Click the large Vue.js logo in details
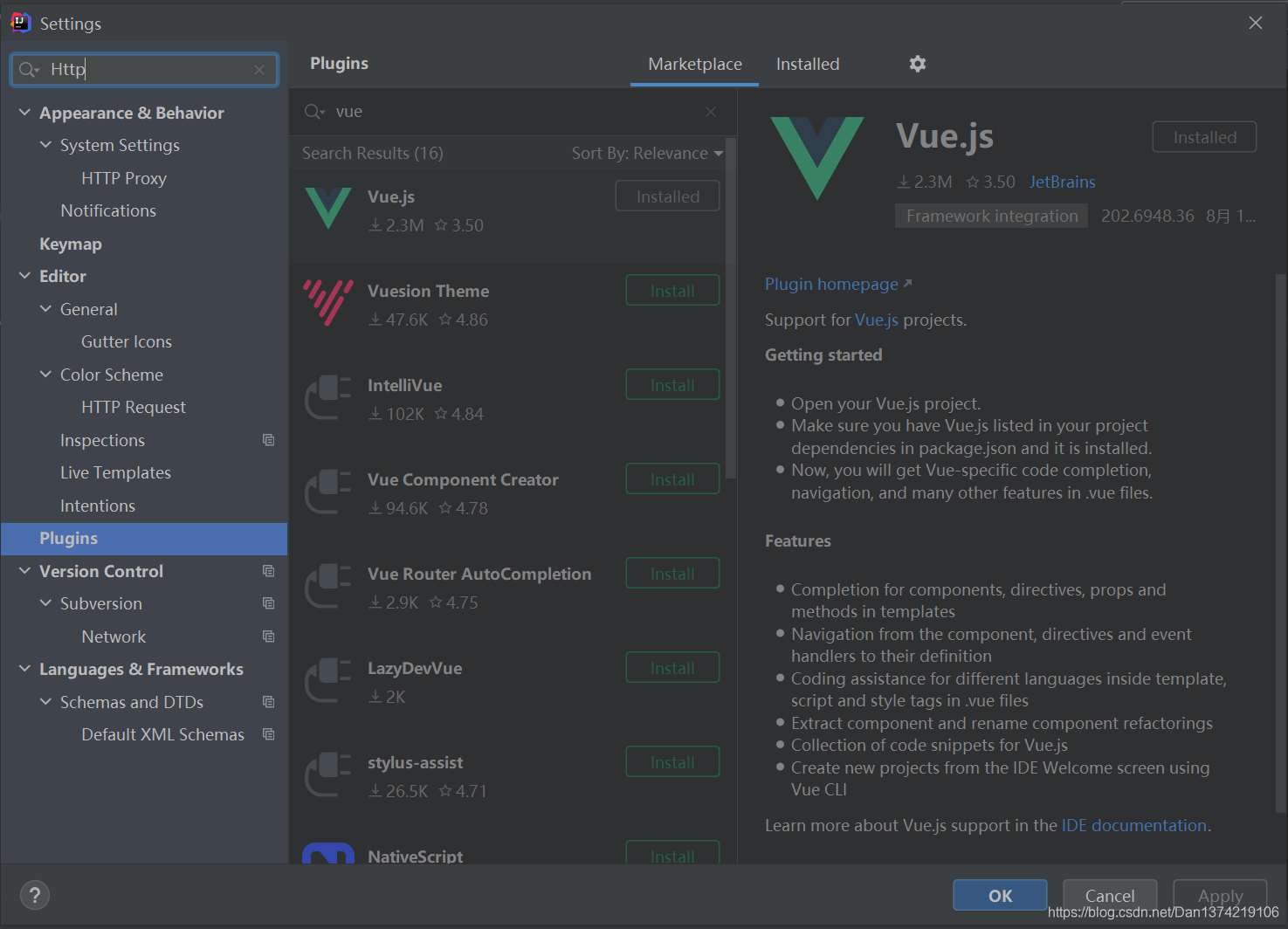This screenshot has width=1288, height=929. pyautogui.click(x=817, y=158)
